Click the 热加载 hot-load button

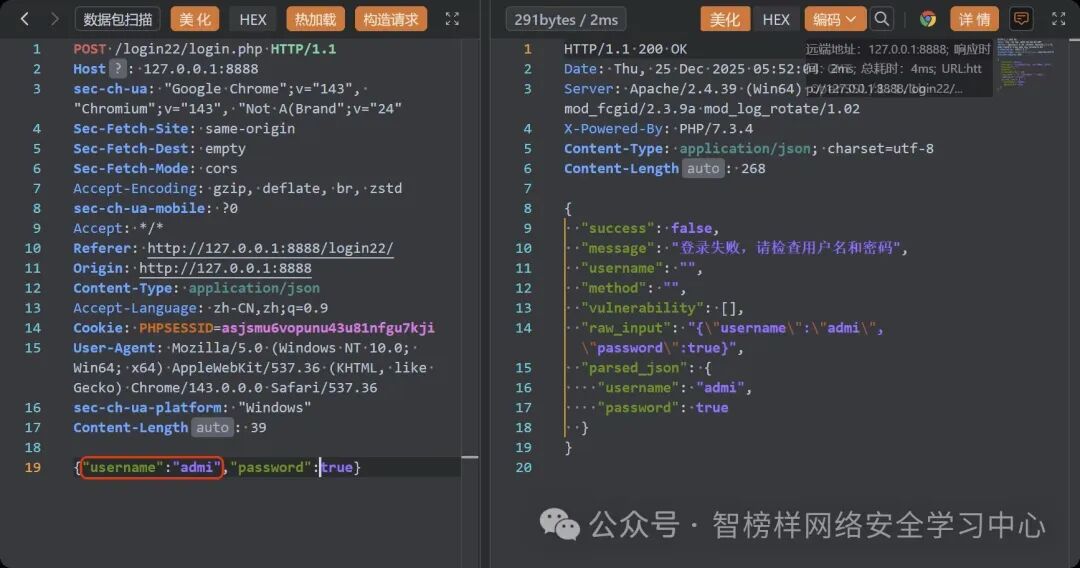[x=315, y=19]
